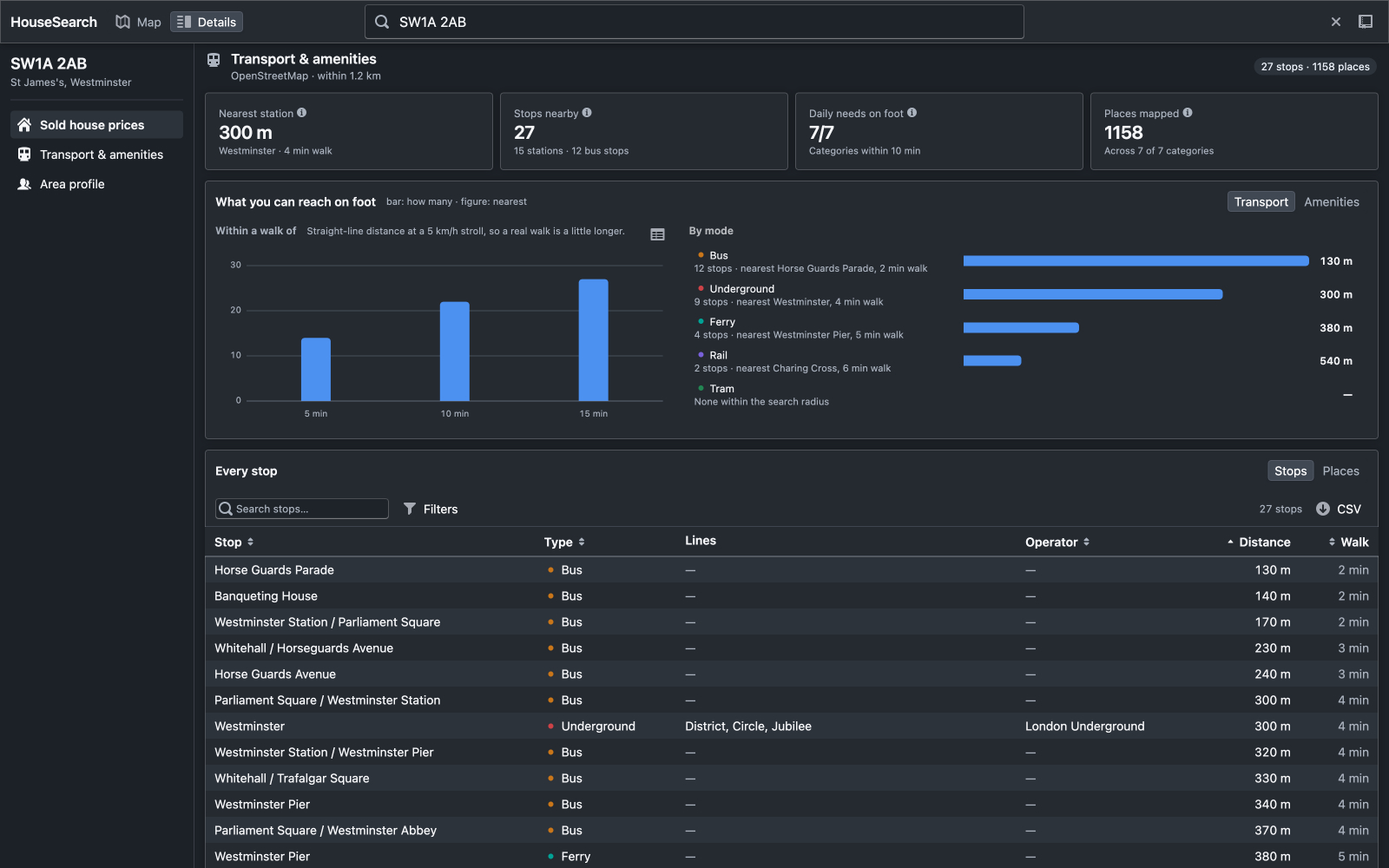Switch the list to Stops
Viewport: 1389px width, 868px height.
coord(1290,470)
